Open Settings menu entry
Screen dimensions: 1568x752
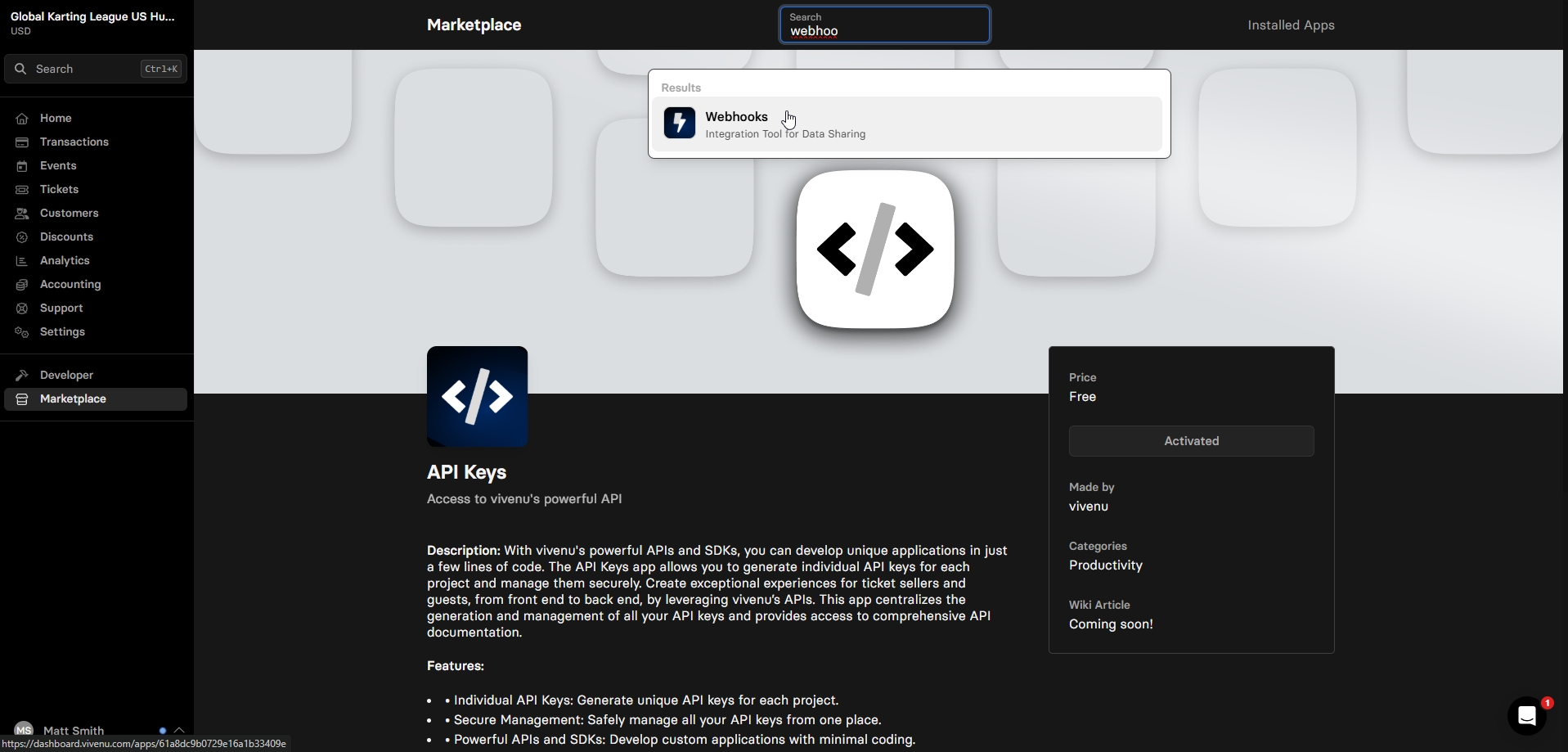coord(96,332)
